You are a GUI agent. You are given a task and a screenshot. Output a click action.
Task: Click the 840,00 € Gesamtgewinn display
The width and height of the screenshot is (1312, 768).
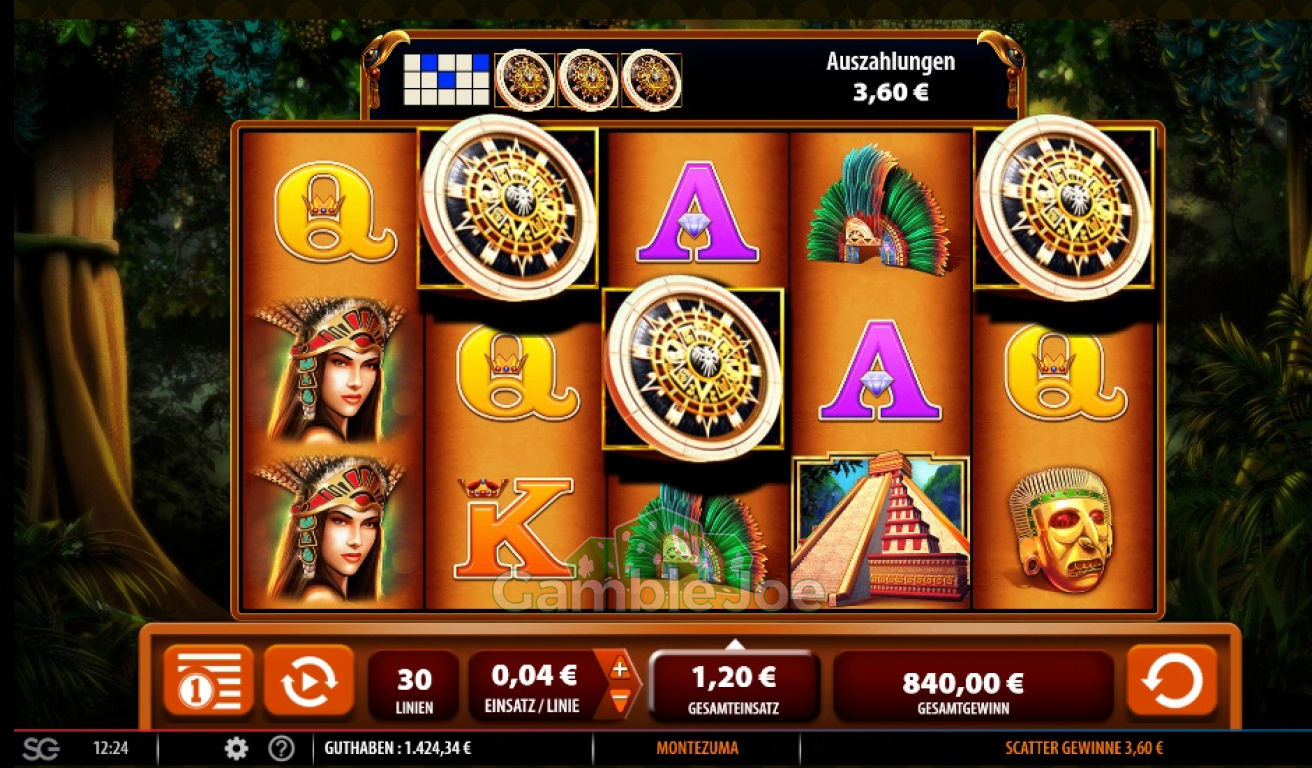pos(963,687)
